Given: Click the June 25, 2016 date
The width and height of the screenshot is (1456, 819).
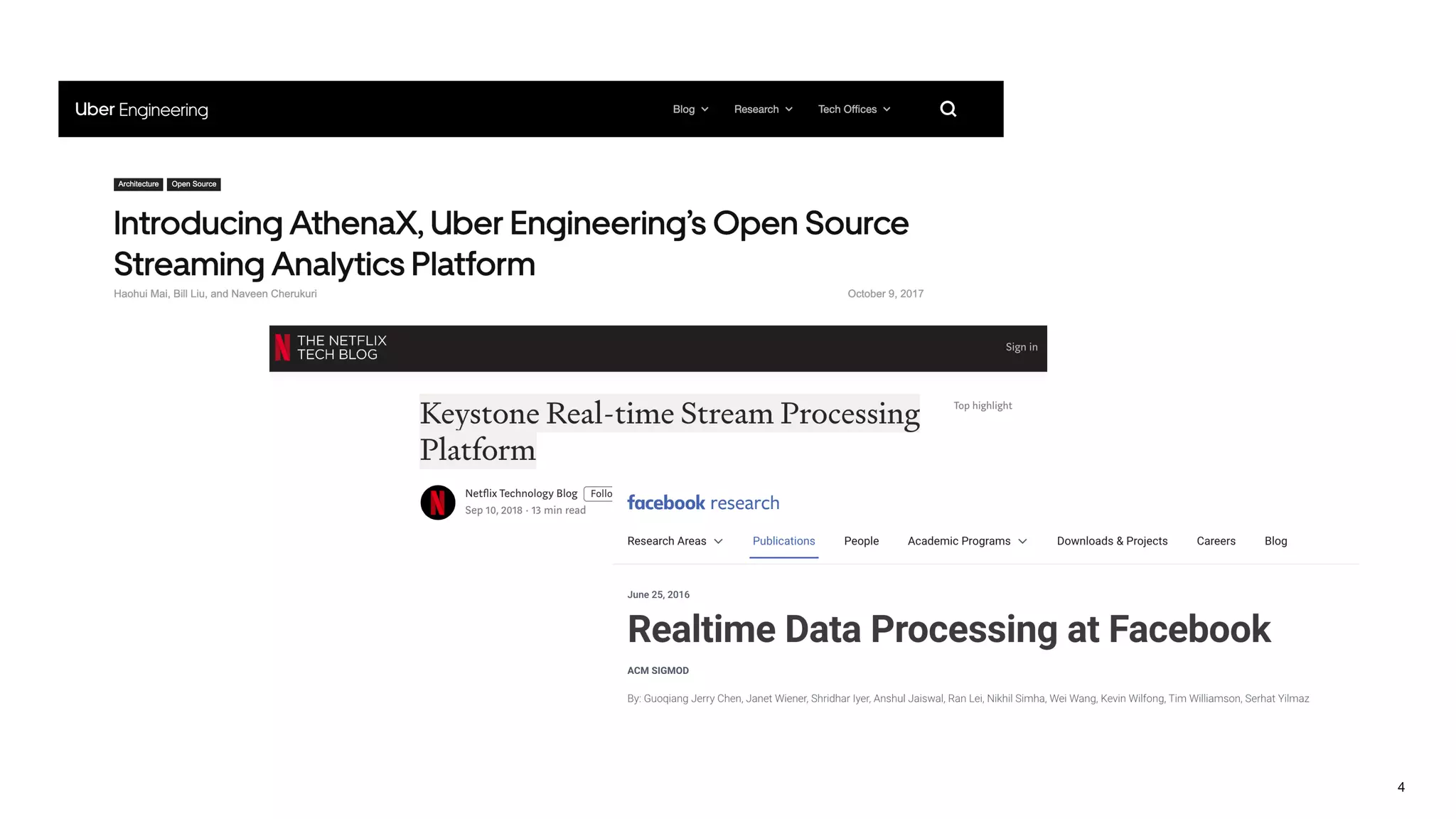Looking at the screenshot, I should 658,594.
